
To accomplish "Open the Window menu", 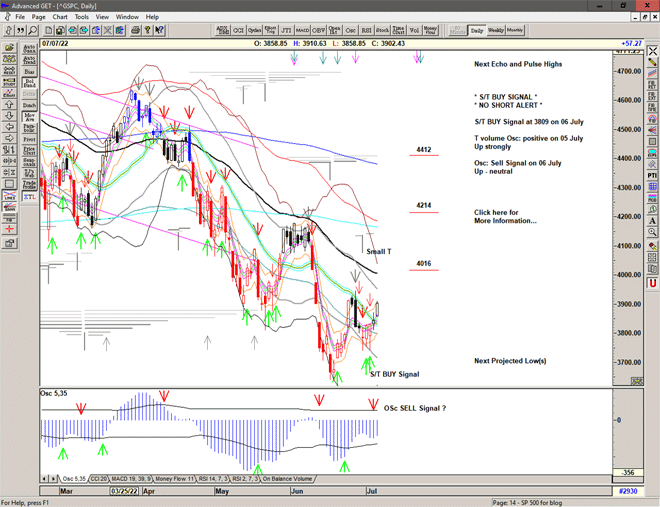I will click(x=127, y=17).
